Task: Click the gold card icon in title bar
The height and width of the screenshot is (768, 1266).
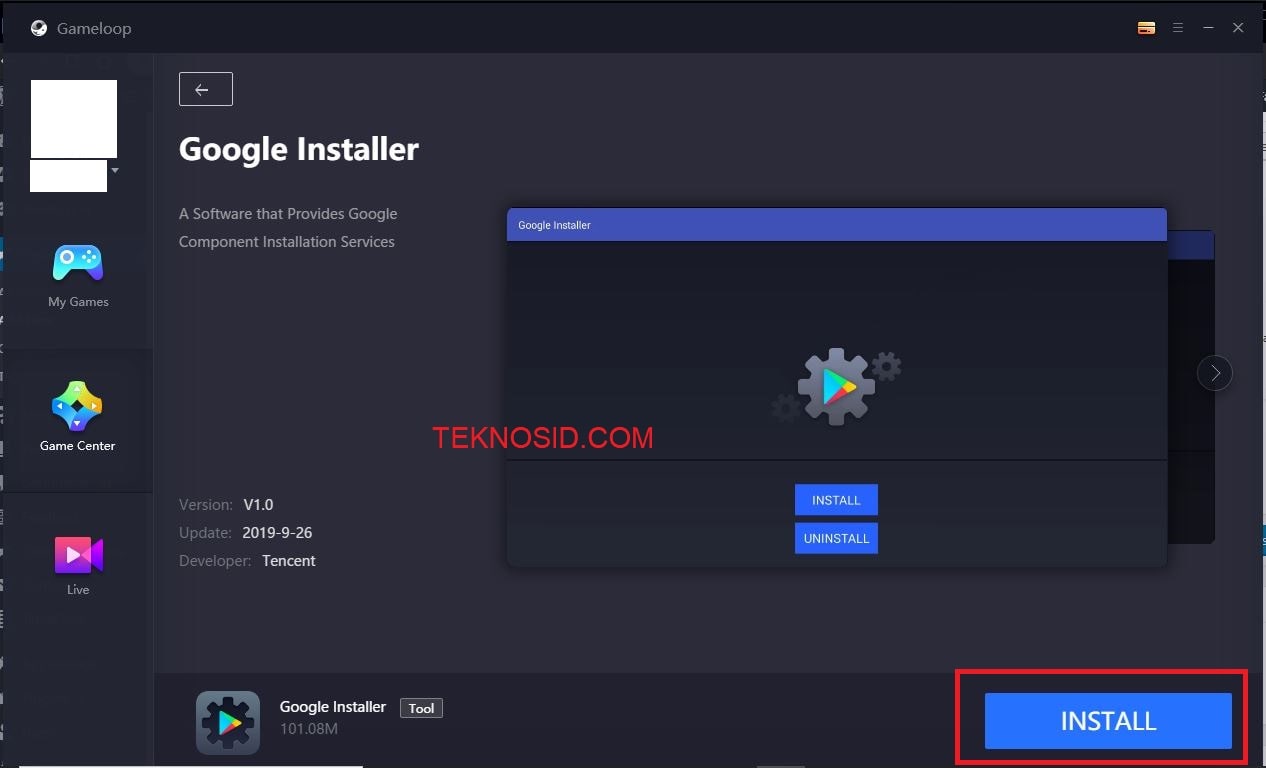Action: click(x=1147, y=28)
